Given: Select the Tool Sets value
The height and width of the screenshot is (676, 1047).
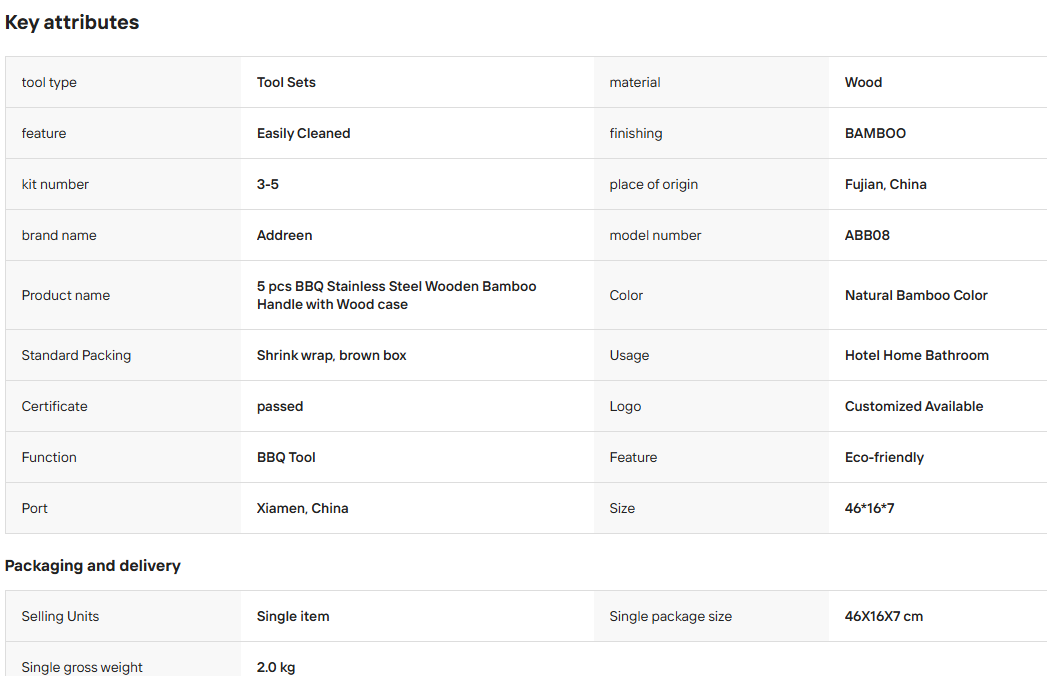Looking at the screenshot, I should tap(286, 82).
